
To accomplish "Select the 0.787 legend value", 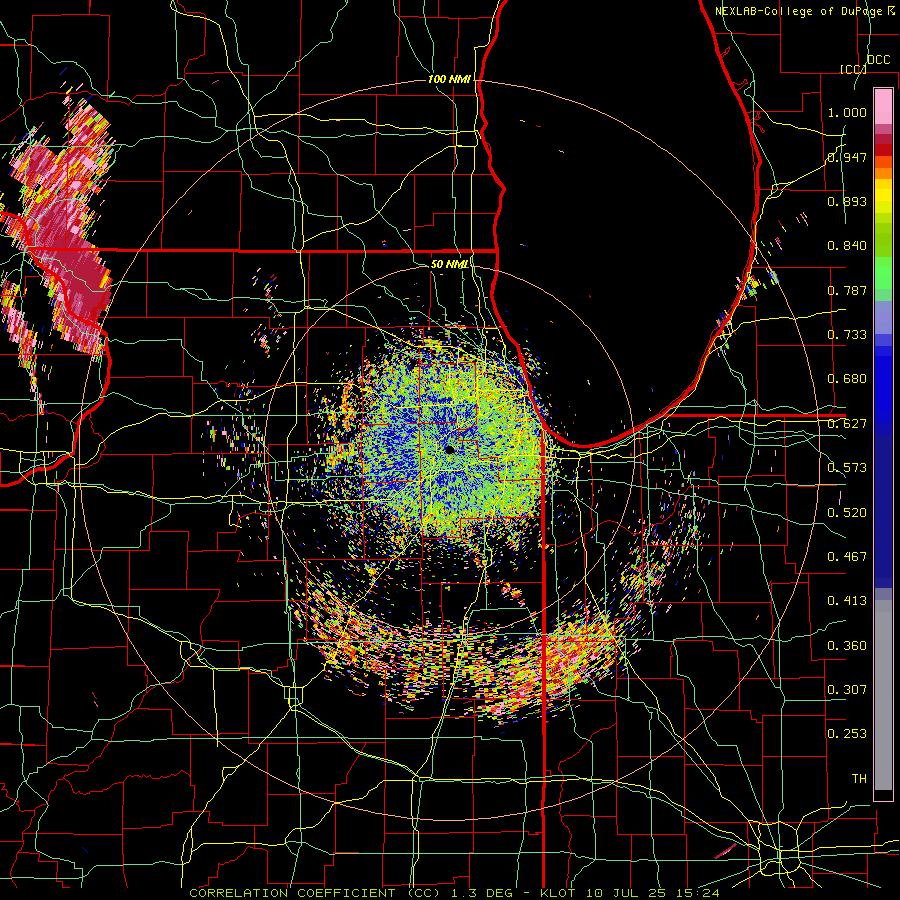I will click(847, 290).
